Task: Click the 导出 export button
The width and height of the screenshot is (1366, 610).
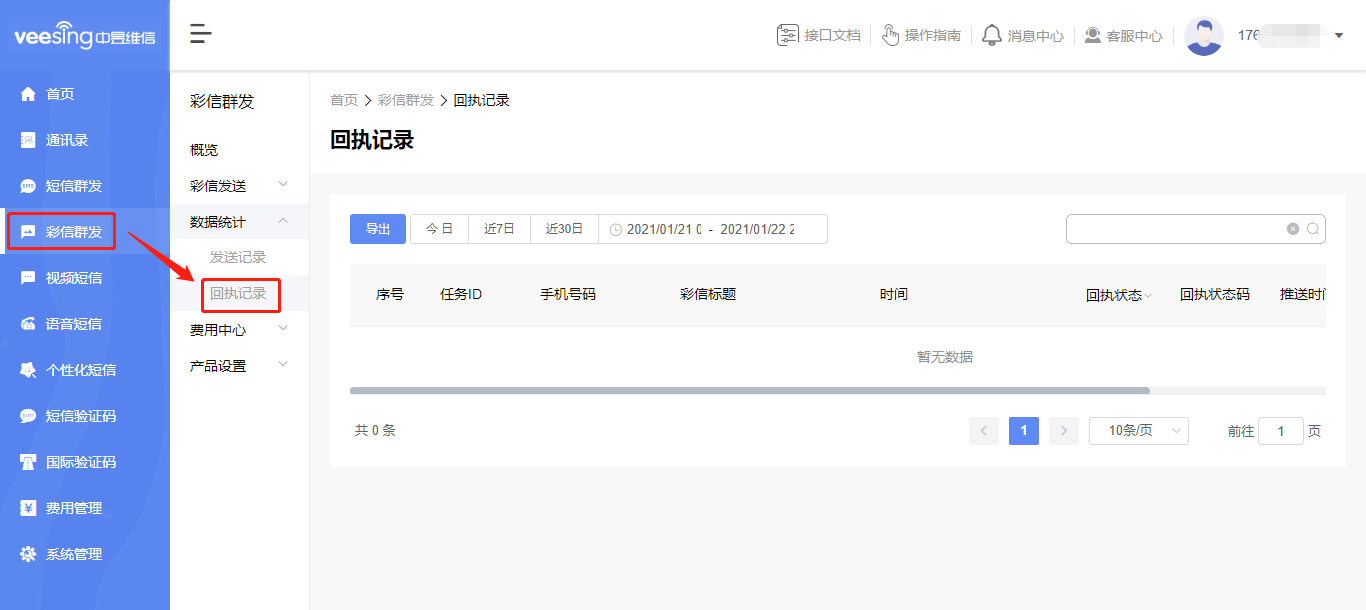Action: 377,228
